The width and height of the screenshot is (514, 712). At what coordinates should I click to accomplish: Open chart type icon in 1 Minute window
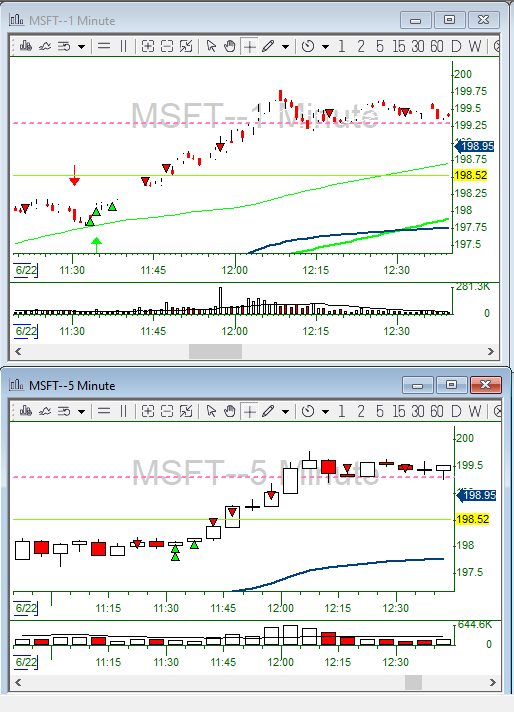(x=26, y=46)
